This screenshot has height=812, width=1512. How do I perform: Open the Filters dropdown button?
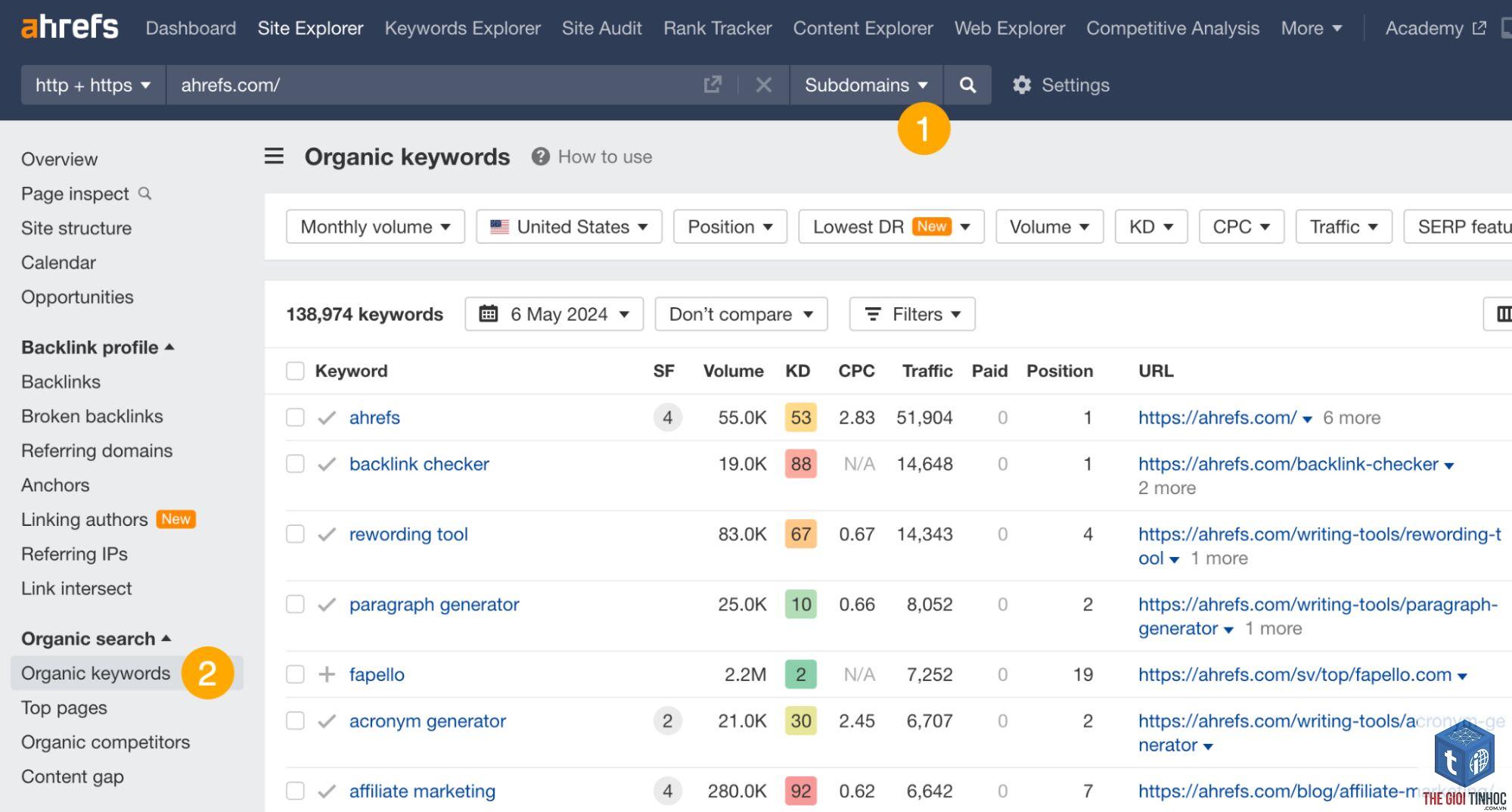tap(912, 314)
